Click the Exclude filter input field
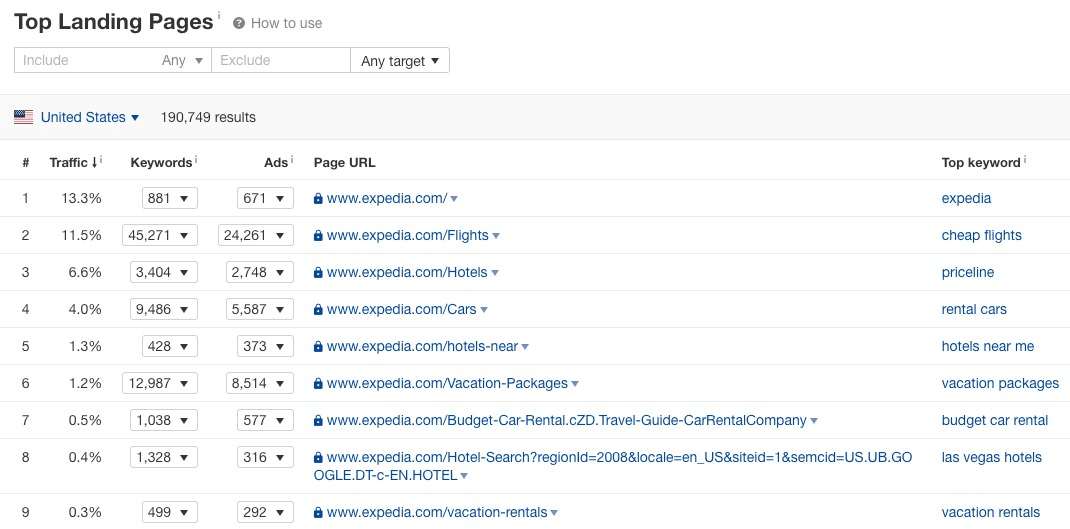1070x529 pixels. pyautogui.click(x=280, y=60)
